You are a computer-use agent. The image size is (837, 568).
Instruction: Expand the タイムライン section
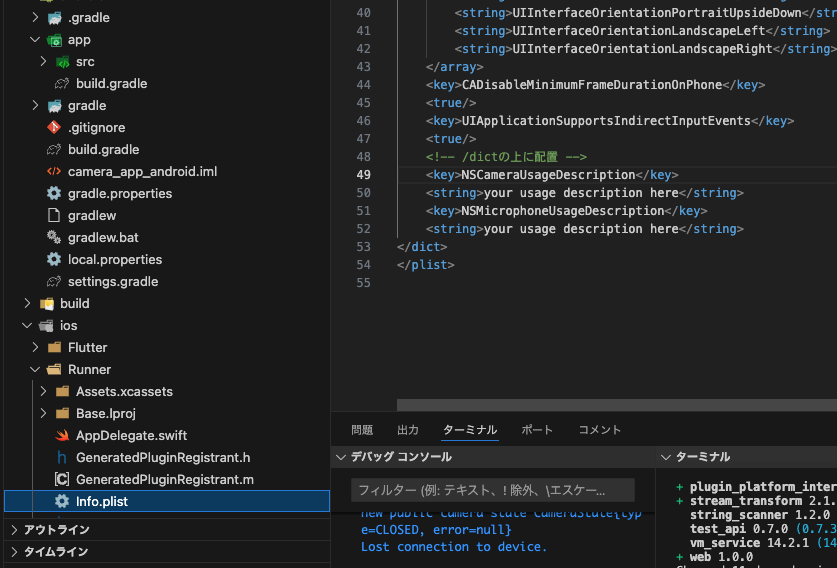pyautogui.click(x=14, y=551)
